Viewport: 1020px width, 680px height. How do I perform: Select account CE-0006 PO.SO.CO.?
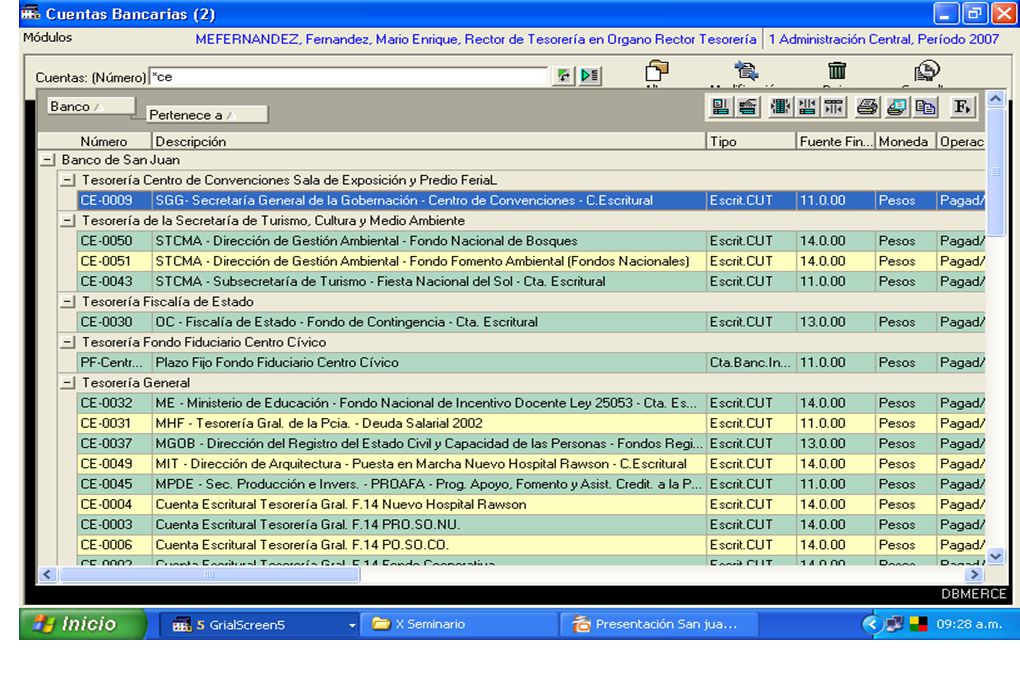pyautogui.click(x=531, y=545)
